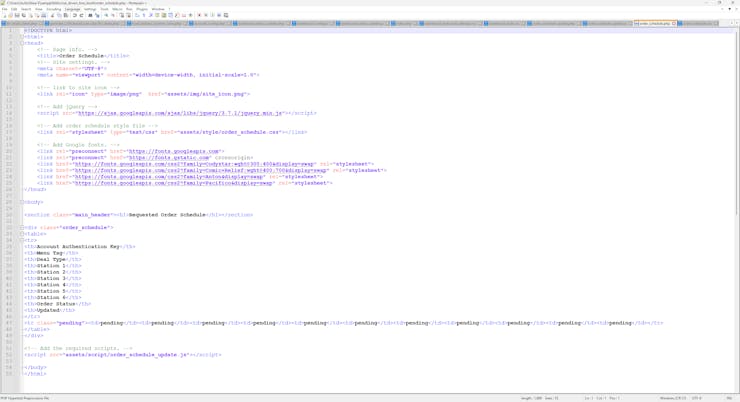Click the Open file toolbar icon
This screenshot has height=402, width=740.
click(x=10, y=15)
